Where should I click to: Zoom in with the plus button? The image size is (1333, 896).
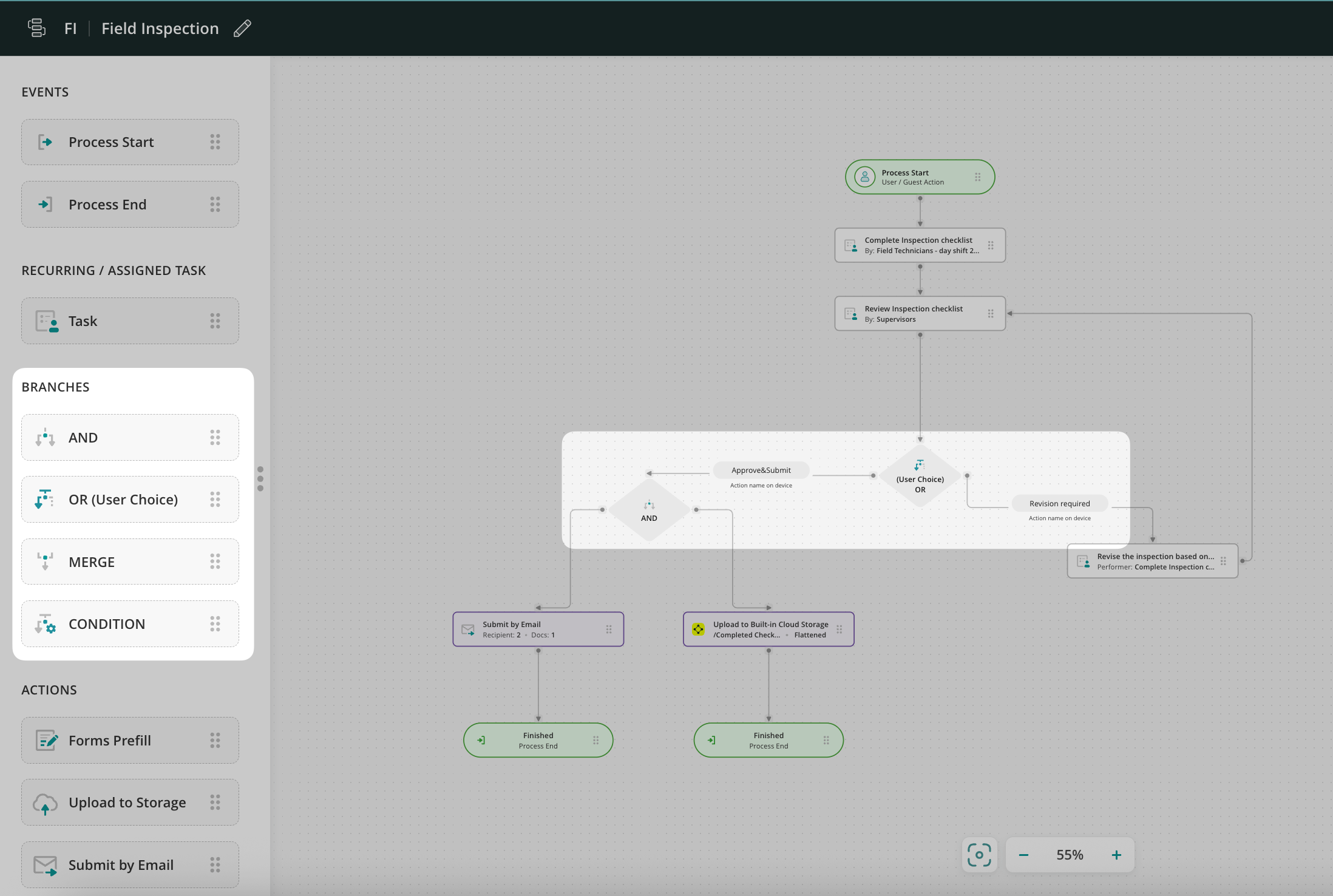tap(1116, 855)
